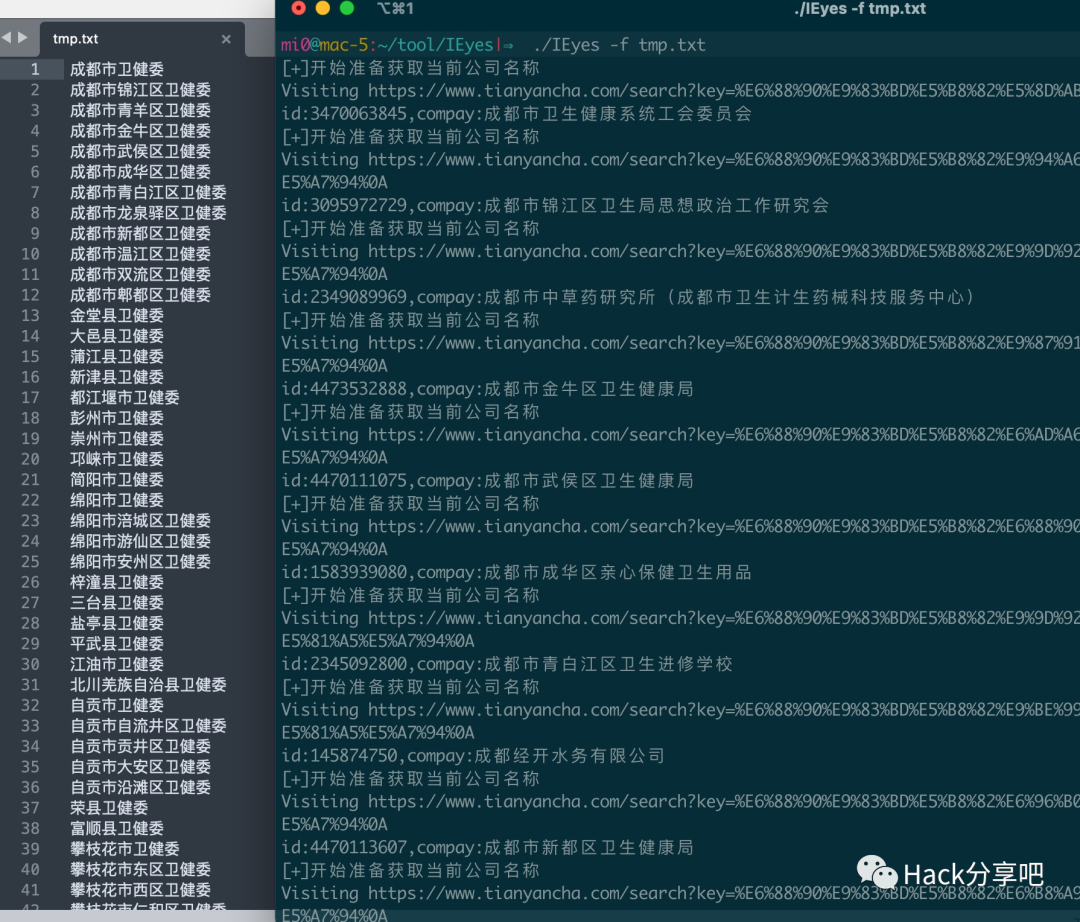This screenshot has height=922, width=1080.
Task: Go to next tab with right arrow
Action: pyautogui.click(x=23, y=37)
